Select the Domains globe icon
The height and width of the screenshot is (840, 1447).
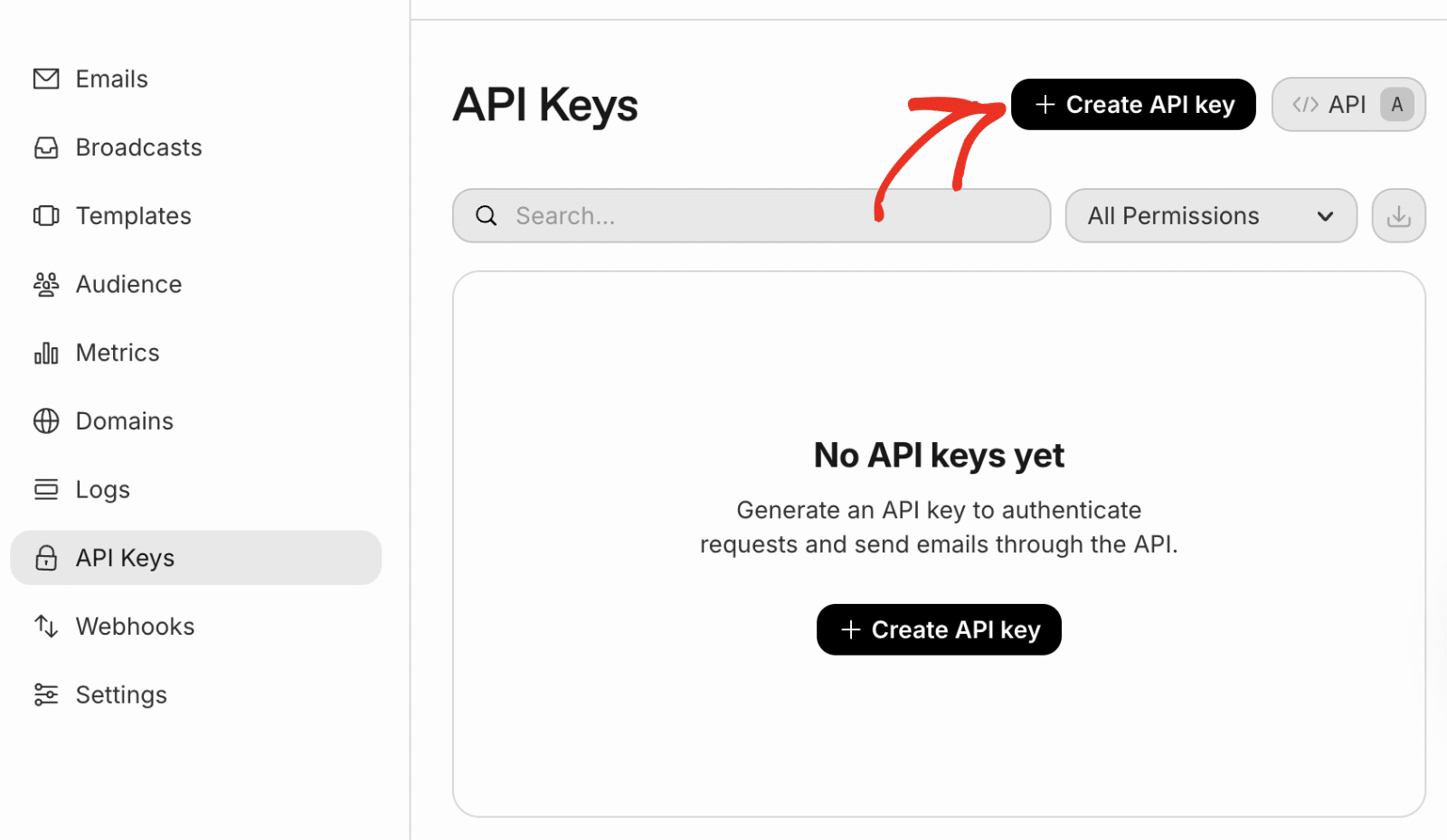[x=45, y=420]
